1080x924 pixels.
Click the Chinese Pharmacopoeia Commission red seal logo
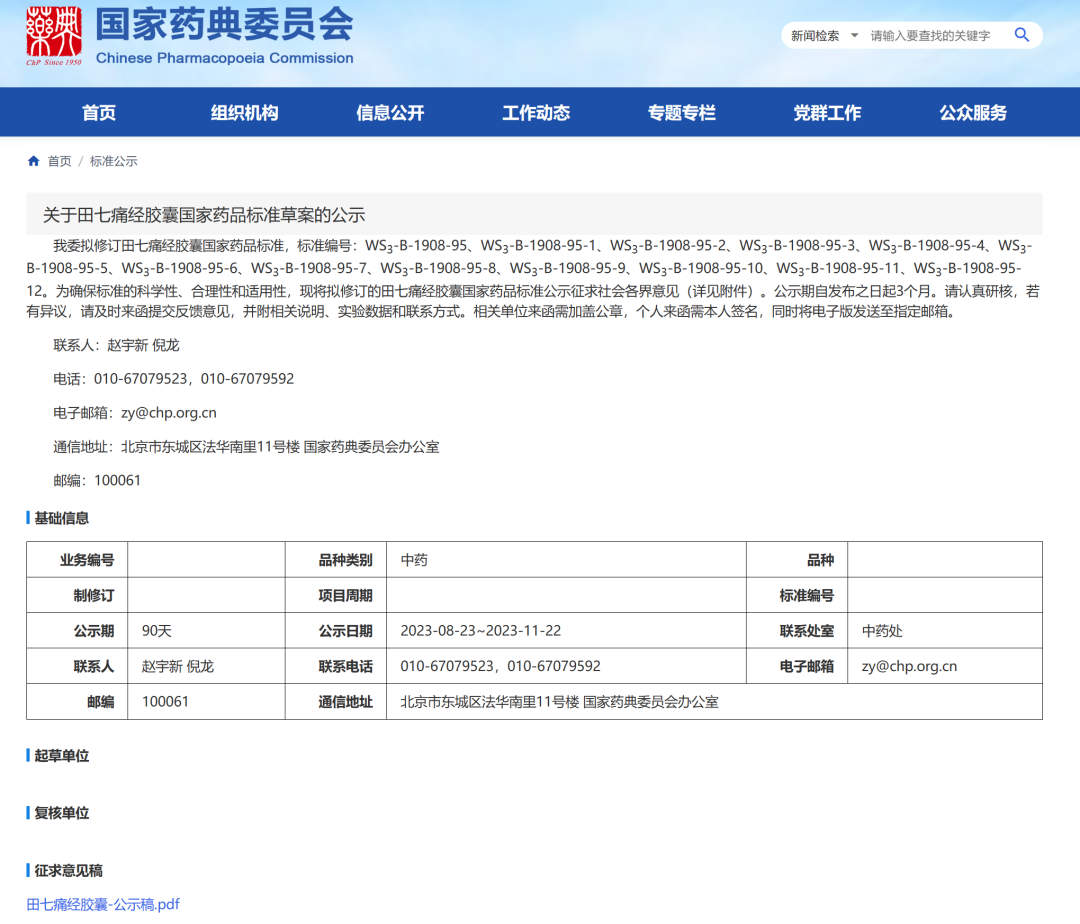[x=54, y=35]
